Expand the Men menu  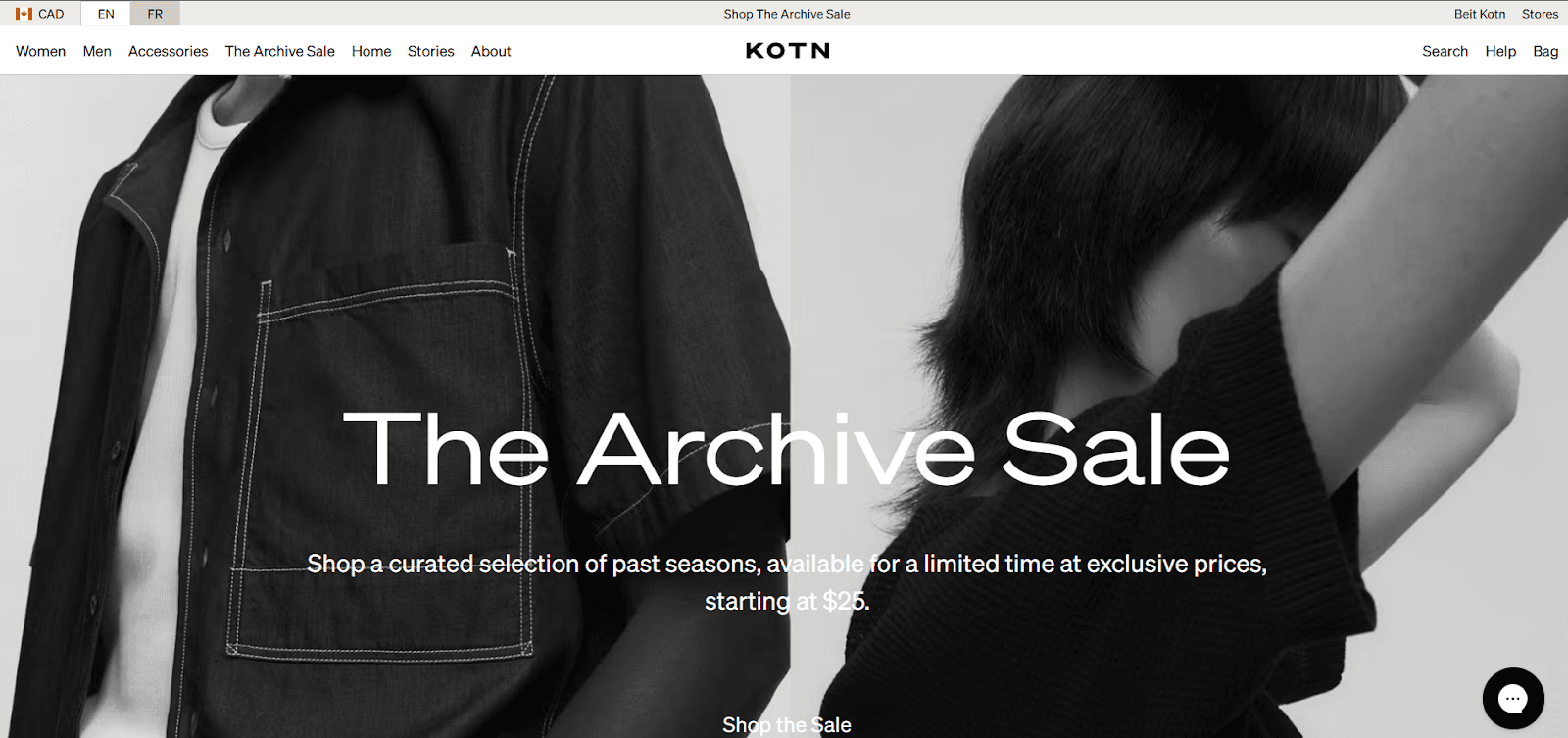pyautogui.click(x=97, y=51)
